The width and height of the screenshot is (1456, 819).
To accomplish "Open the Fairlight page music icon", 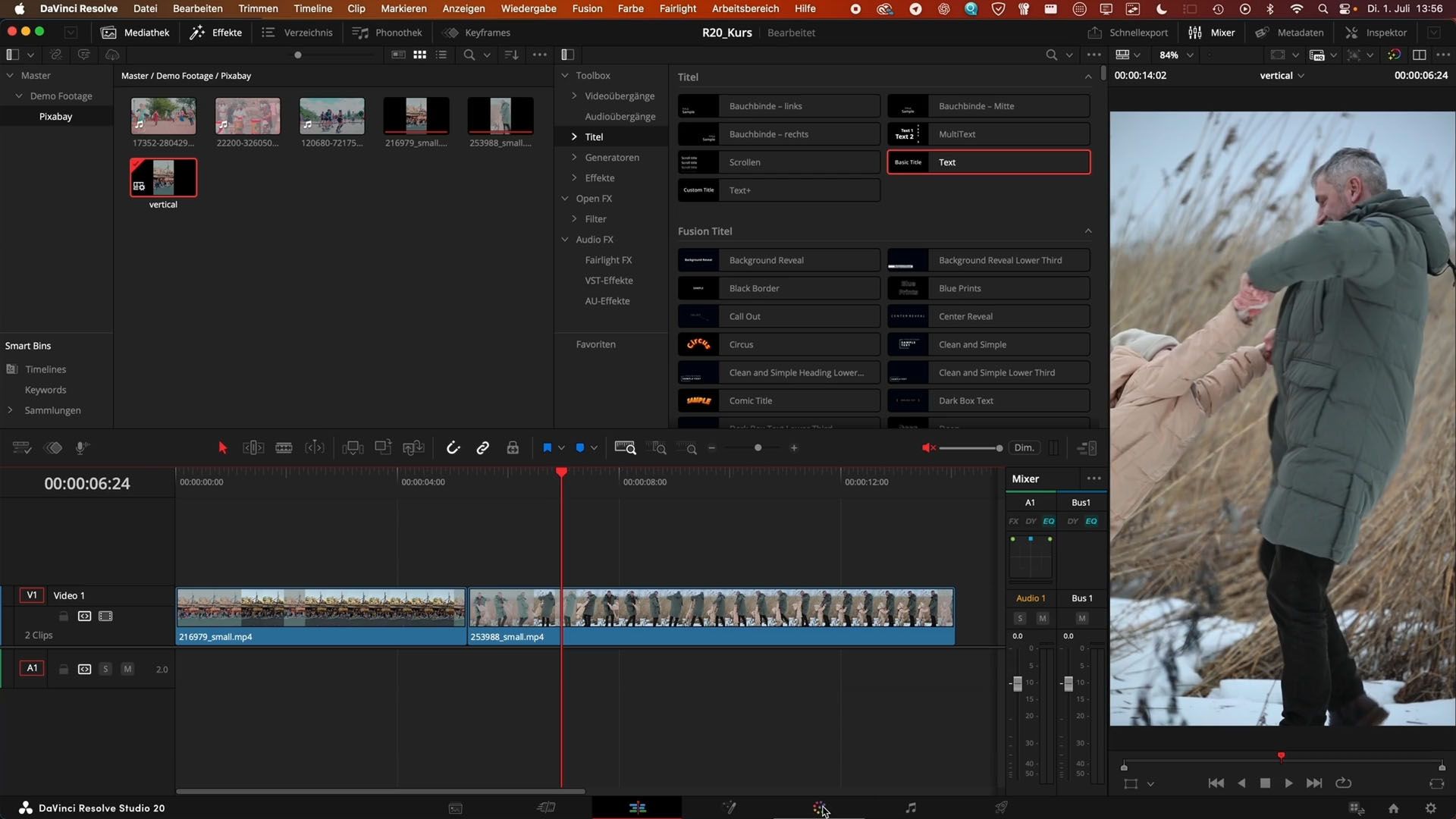I will [911, 808].
